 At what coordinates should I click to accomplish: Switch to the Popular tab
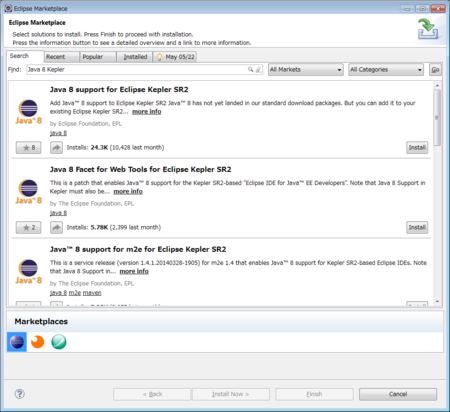98,57
